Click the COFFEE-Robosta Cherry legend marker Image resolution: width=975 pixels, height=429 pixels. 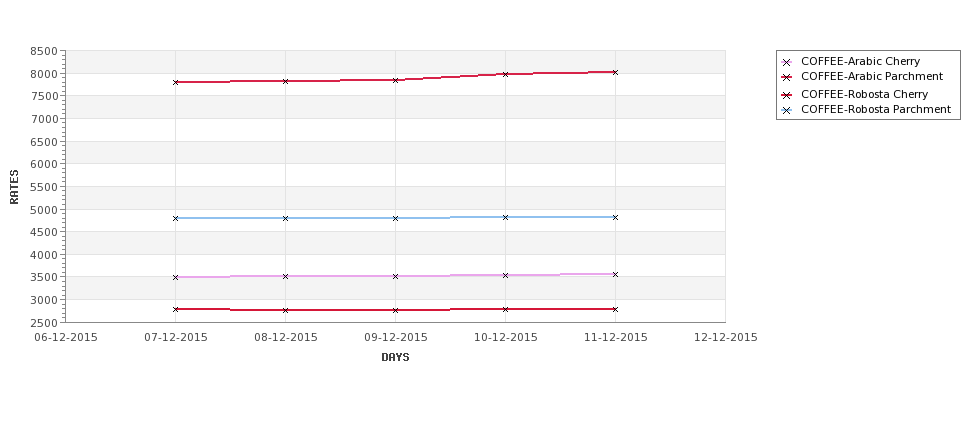click(786, 95)
